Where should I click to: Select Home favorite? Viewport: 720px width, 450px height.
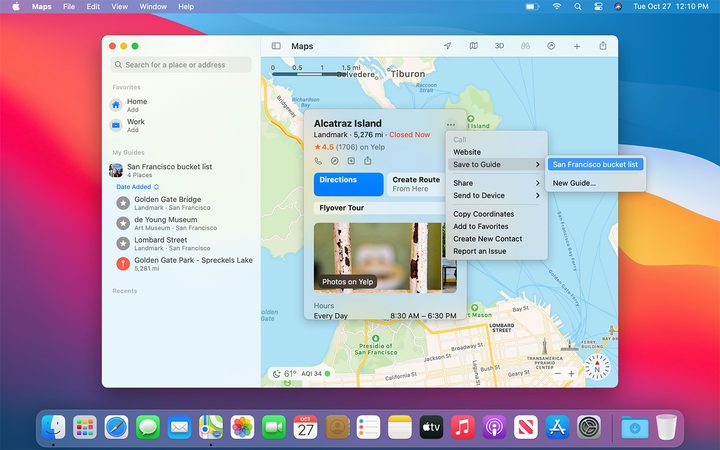point(180,105)
